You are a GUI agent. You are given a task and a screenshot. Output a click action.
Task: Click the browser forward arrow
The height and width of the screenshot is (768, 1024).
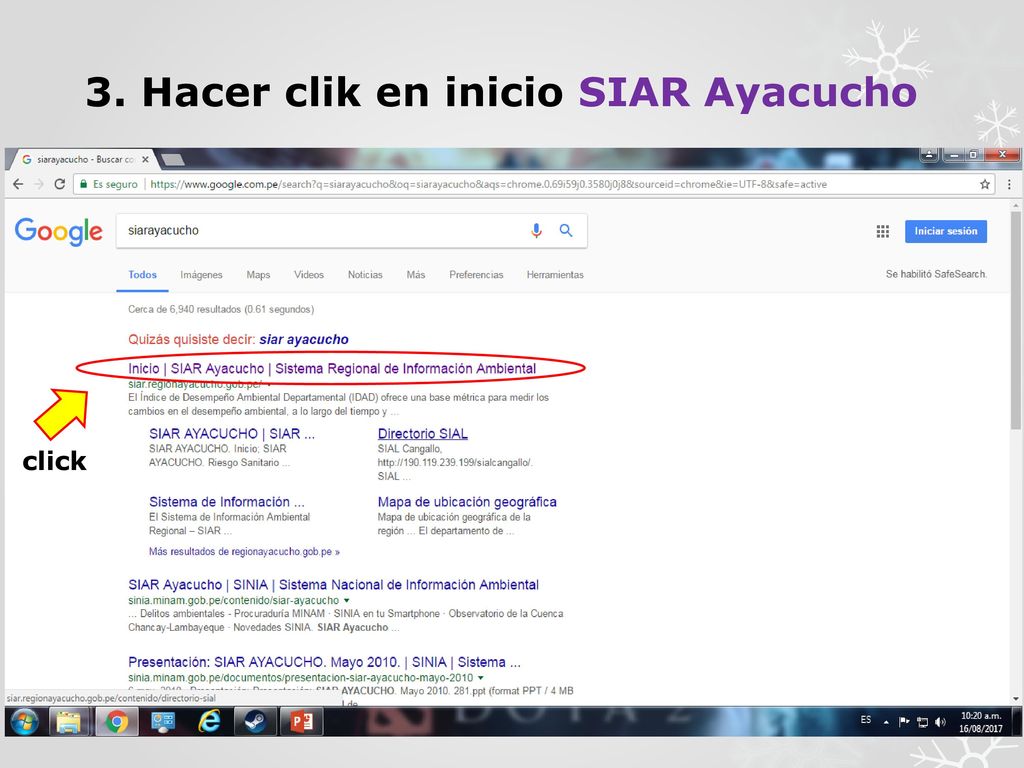39,184
